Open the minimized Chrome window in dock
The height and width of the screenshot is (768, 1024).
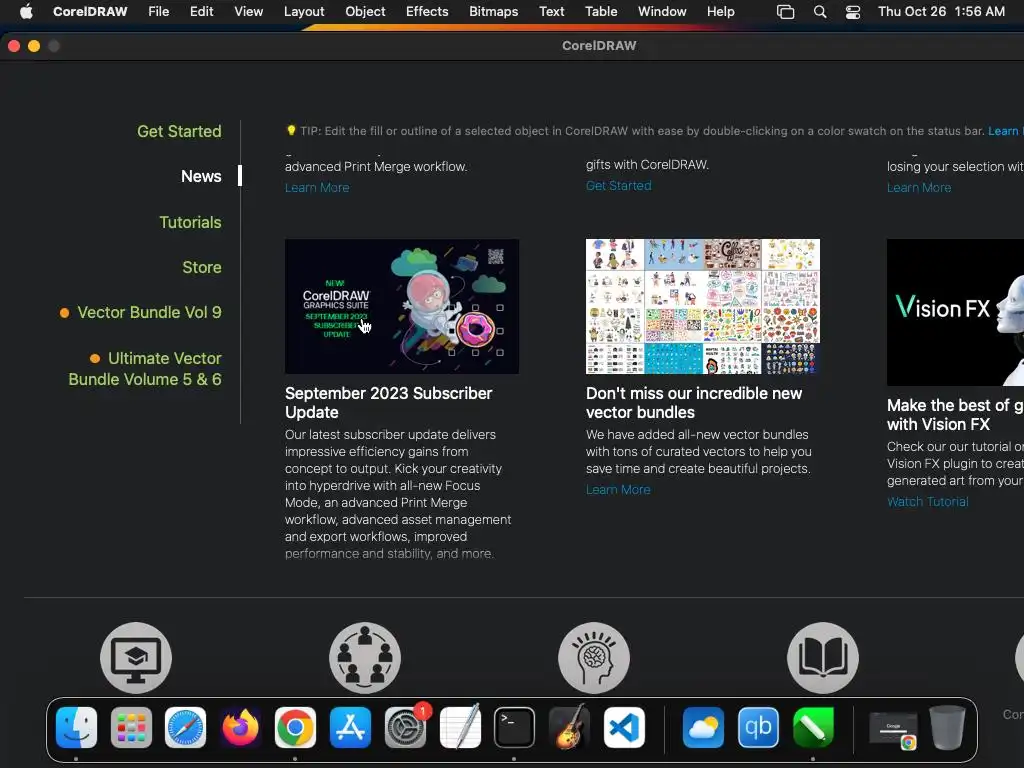click(x=893, y=730)
